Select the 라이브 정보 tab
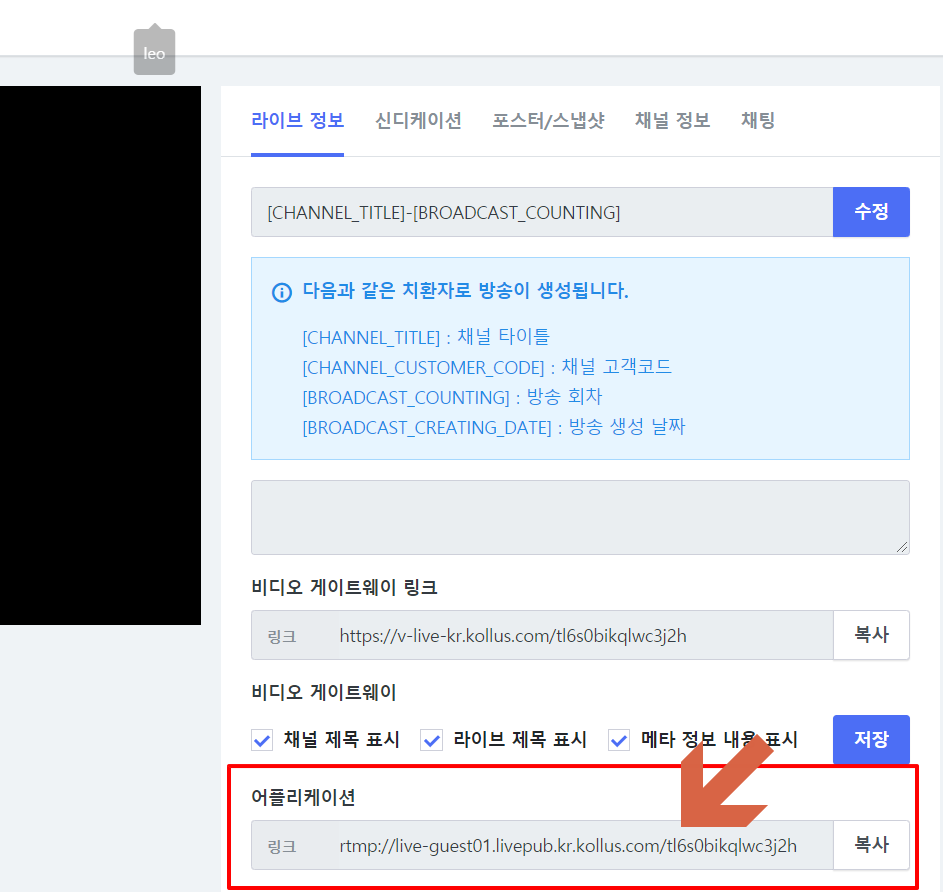The height and width of the screenshot is (892, 943). (297, 121)
